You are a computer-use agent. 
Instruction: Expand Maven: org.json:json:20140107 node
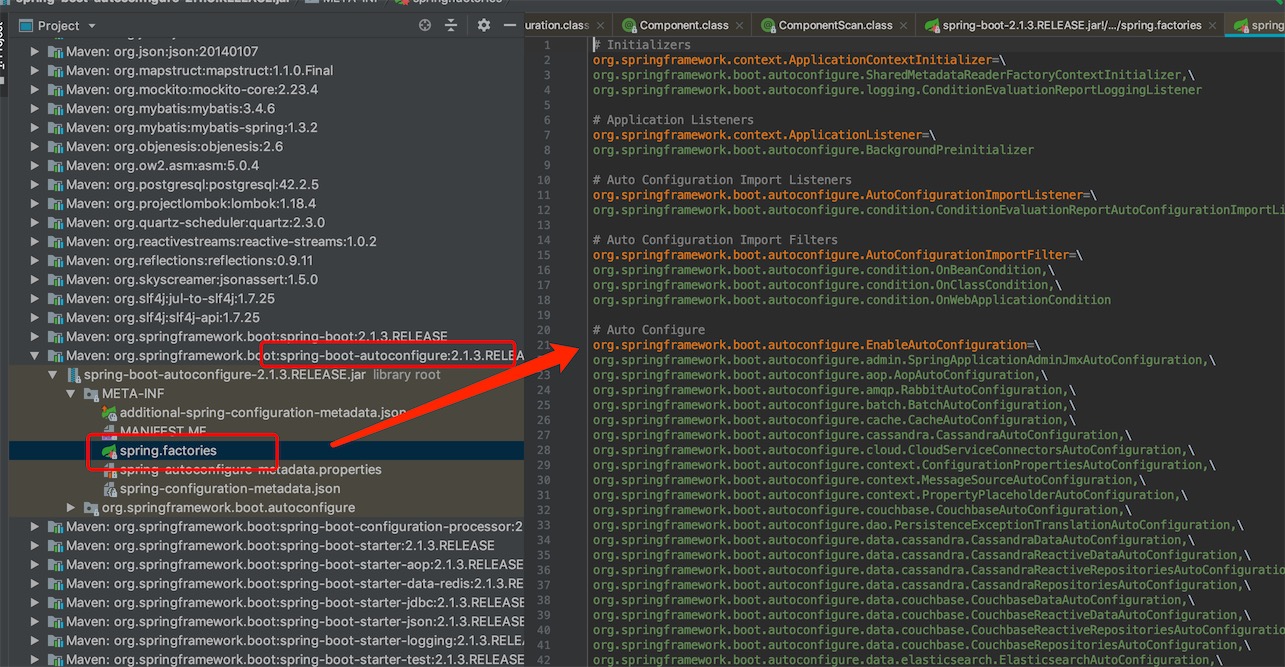tap(35, 51)
